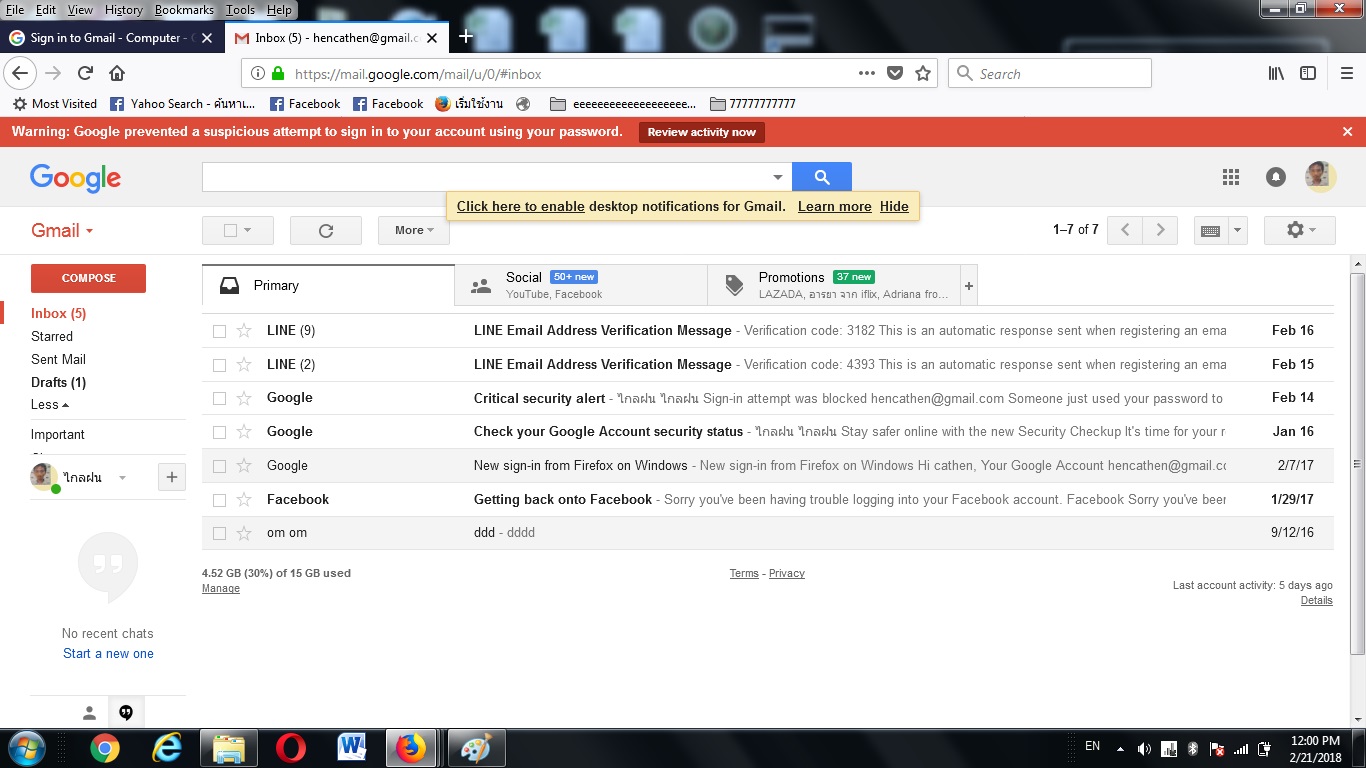The height and width of the screenshot is (768, 1366).
Task: Open the Settings gear dropdown
Action: 1300,230
